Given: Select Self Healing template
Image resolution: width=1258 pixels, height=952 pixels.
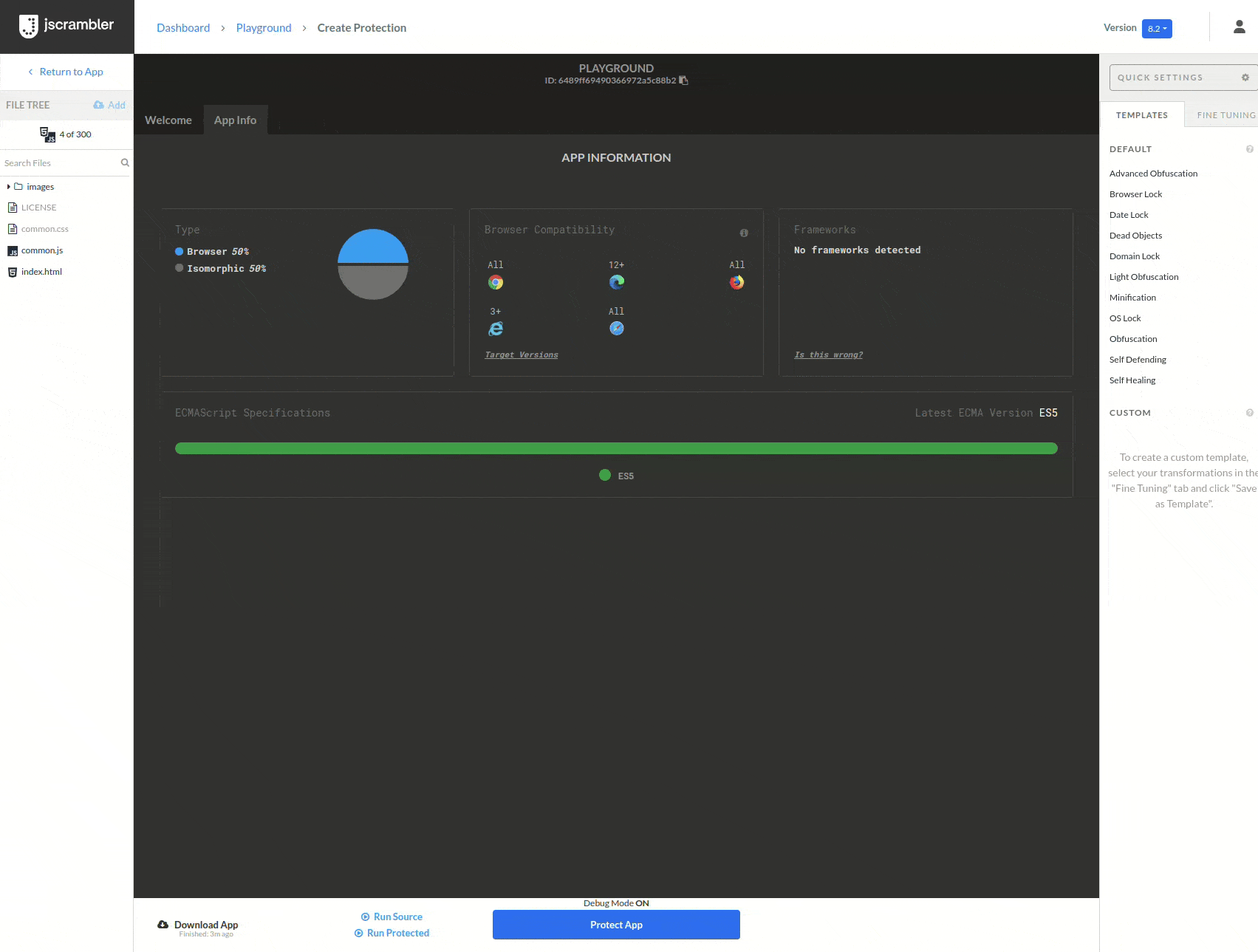Looking at the screenshot, I should click(x=1132, y=380).
